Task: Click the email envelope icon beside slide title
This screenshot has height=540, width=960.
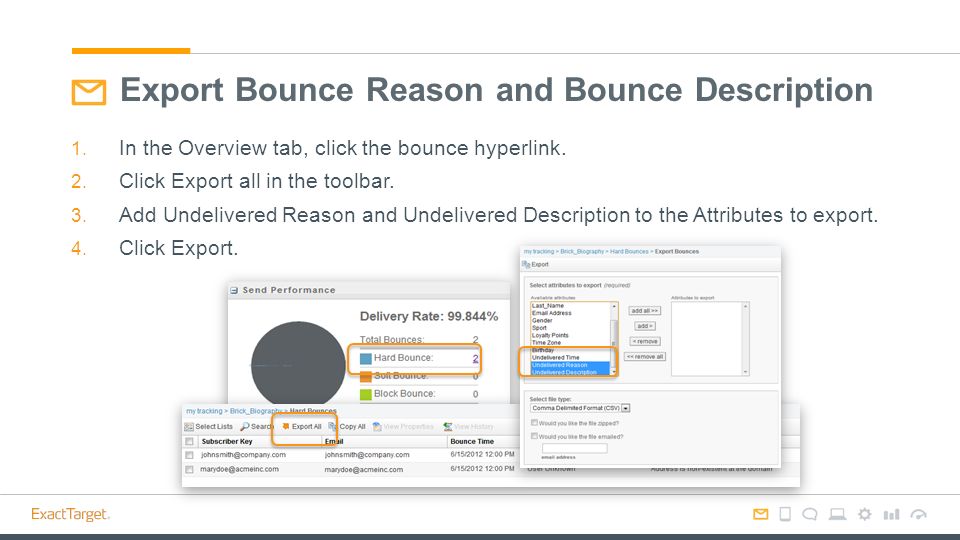Action: point(89,92)
